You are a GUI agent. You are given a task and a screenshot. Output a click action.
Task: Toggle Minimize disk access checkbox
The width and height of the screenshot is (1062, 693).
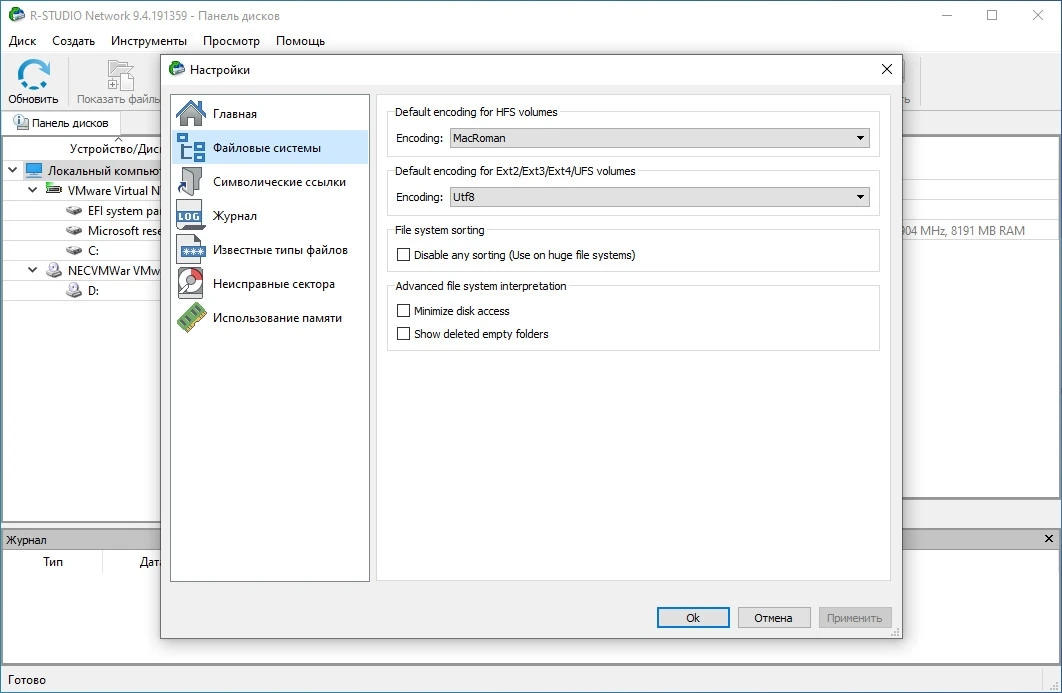[x=403, y=310]
